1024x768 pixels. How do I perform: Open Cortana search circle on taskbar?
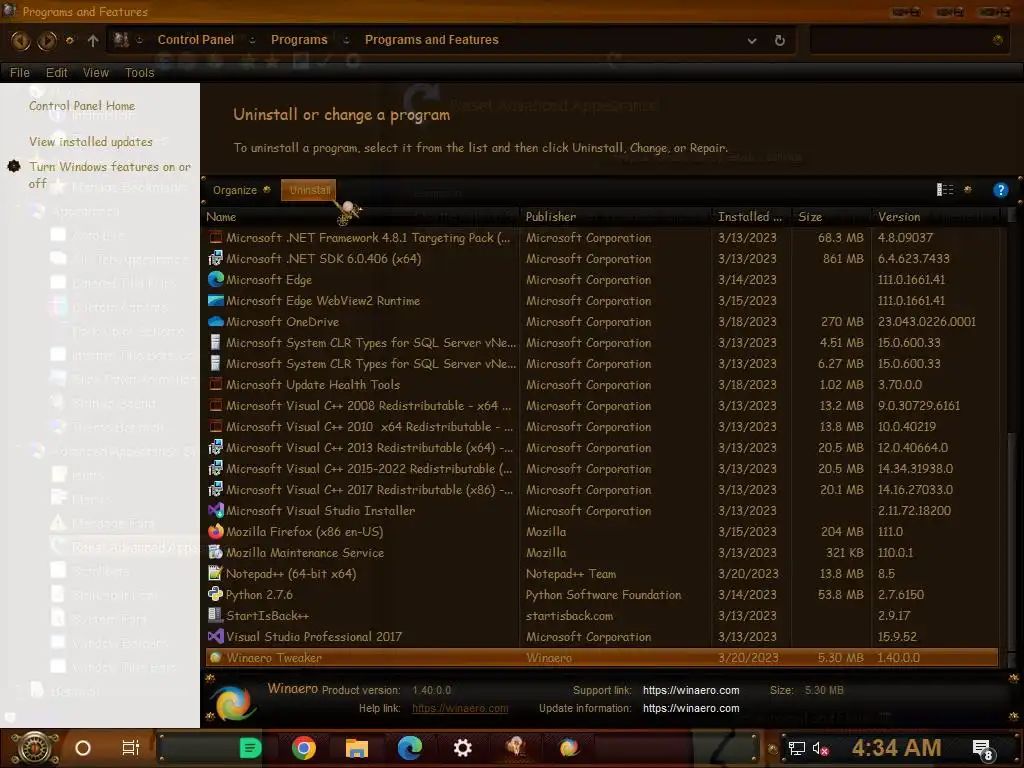pyautogui.click(x=83, y=748)
